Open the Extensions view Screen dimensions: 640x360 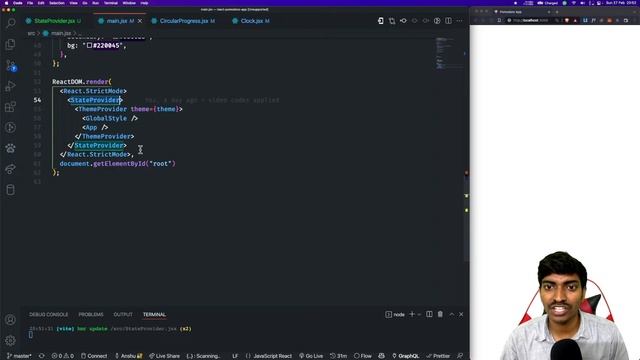pyautogui.click(x=11, y=107)
